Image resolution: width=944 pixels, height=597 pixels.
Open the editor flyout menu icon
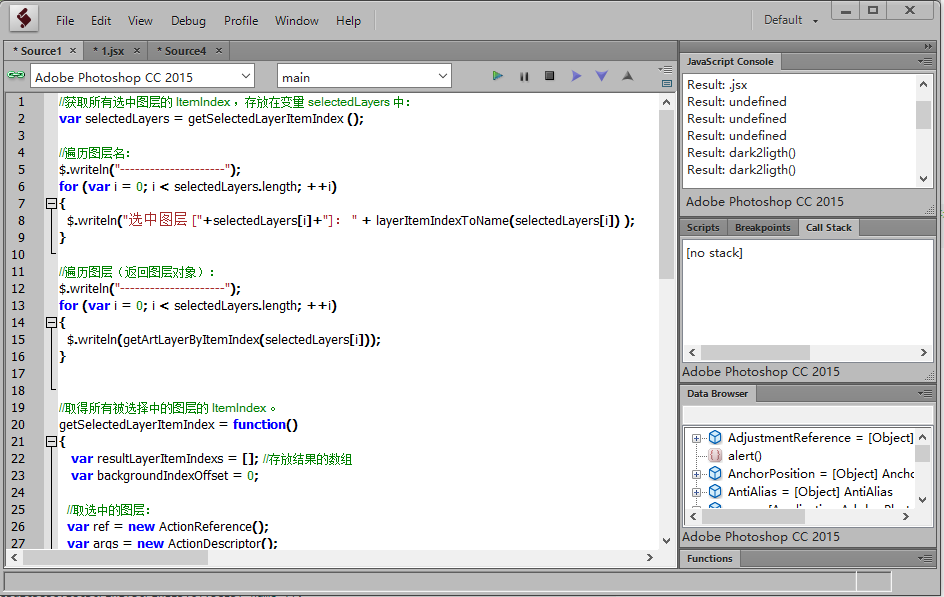(x=666, y=70)
